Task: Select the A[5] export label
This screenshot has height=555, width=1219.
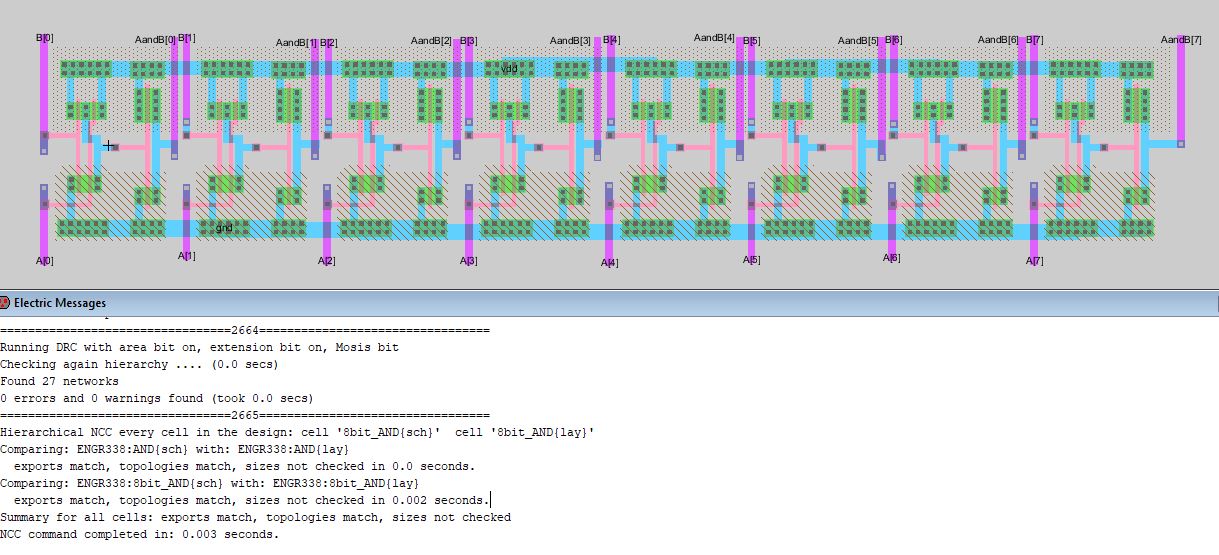Action: [x=751, y=260]
